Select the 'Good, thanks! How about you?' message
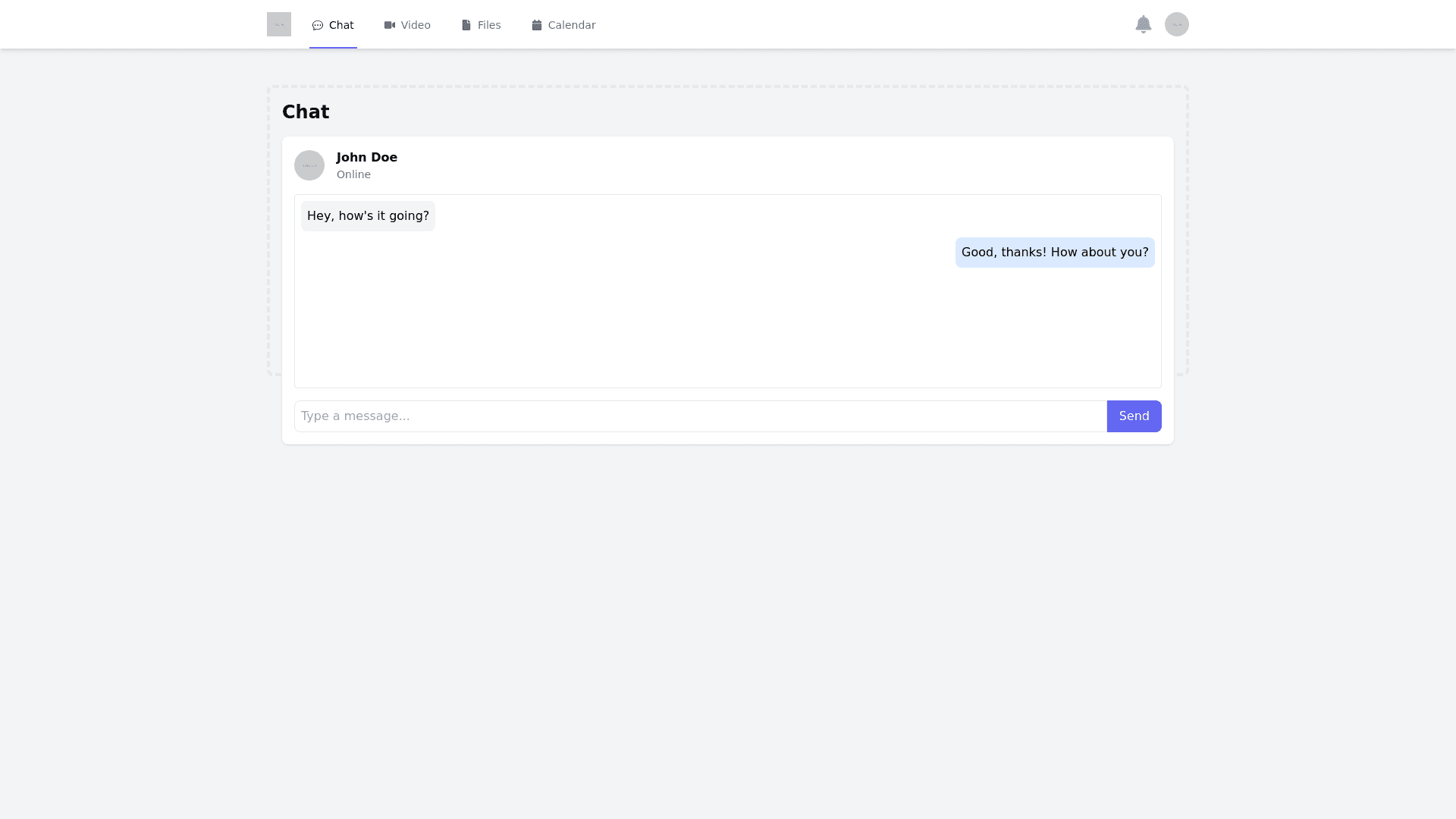Image resolution: width=1456 pixels, height=819 pixels. 1054,253
